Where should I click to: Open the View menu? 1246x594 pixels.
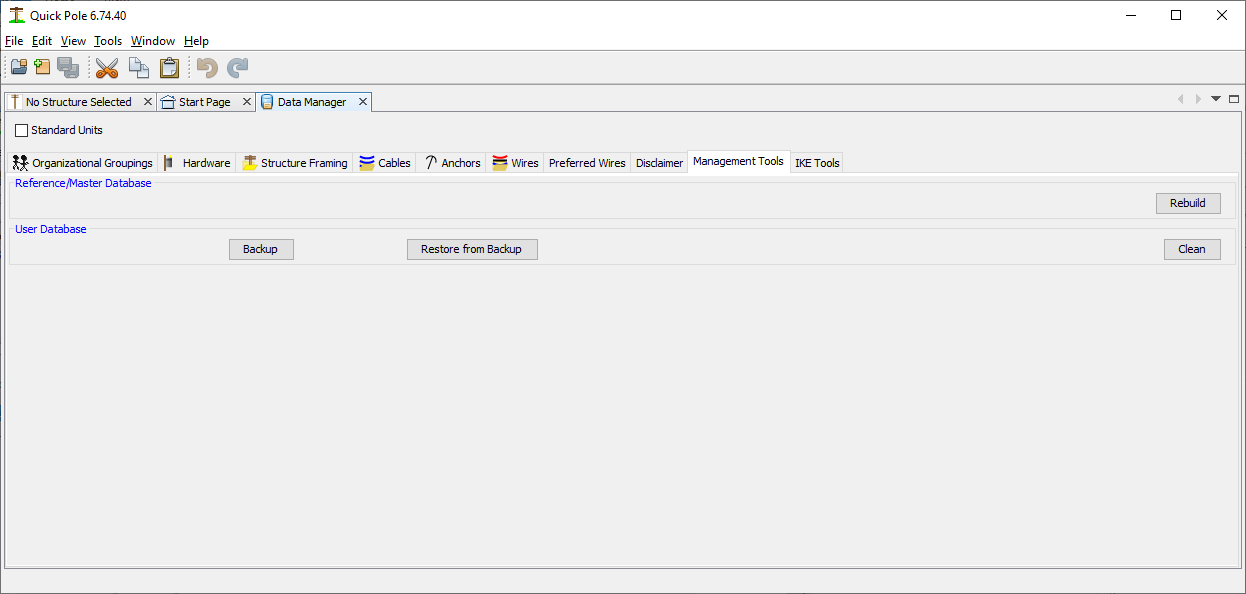[73, 41]
